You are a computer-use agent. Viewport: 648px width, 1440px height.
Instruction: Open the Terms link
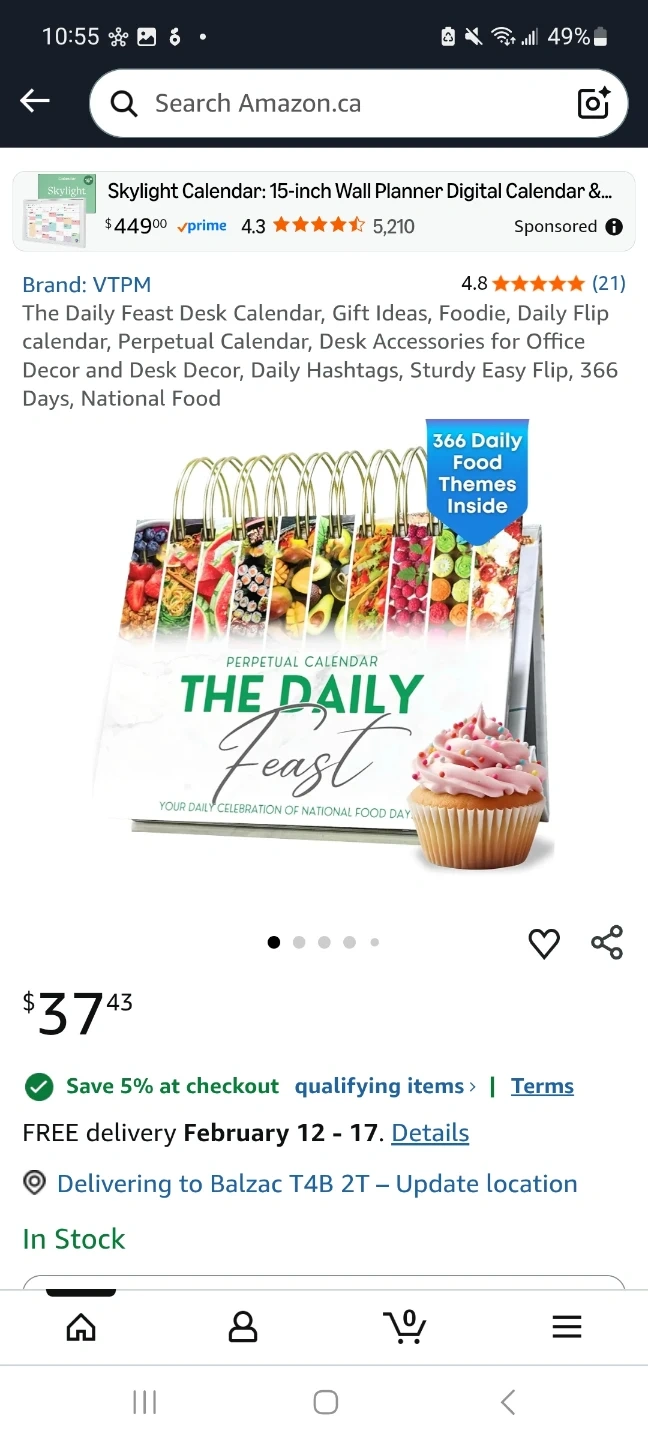click(x=542, y=1086)
